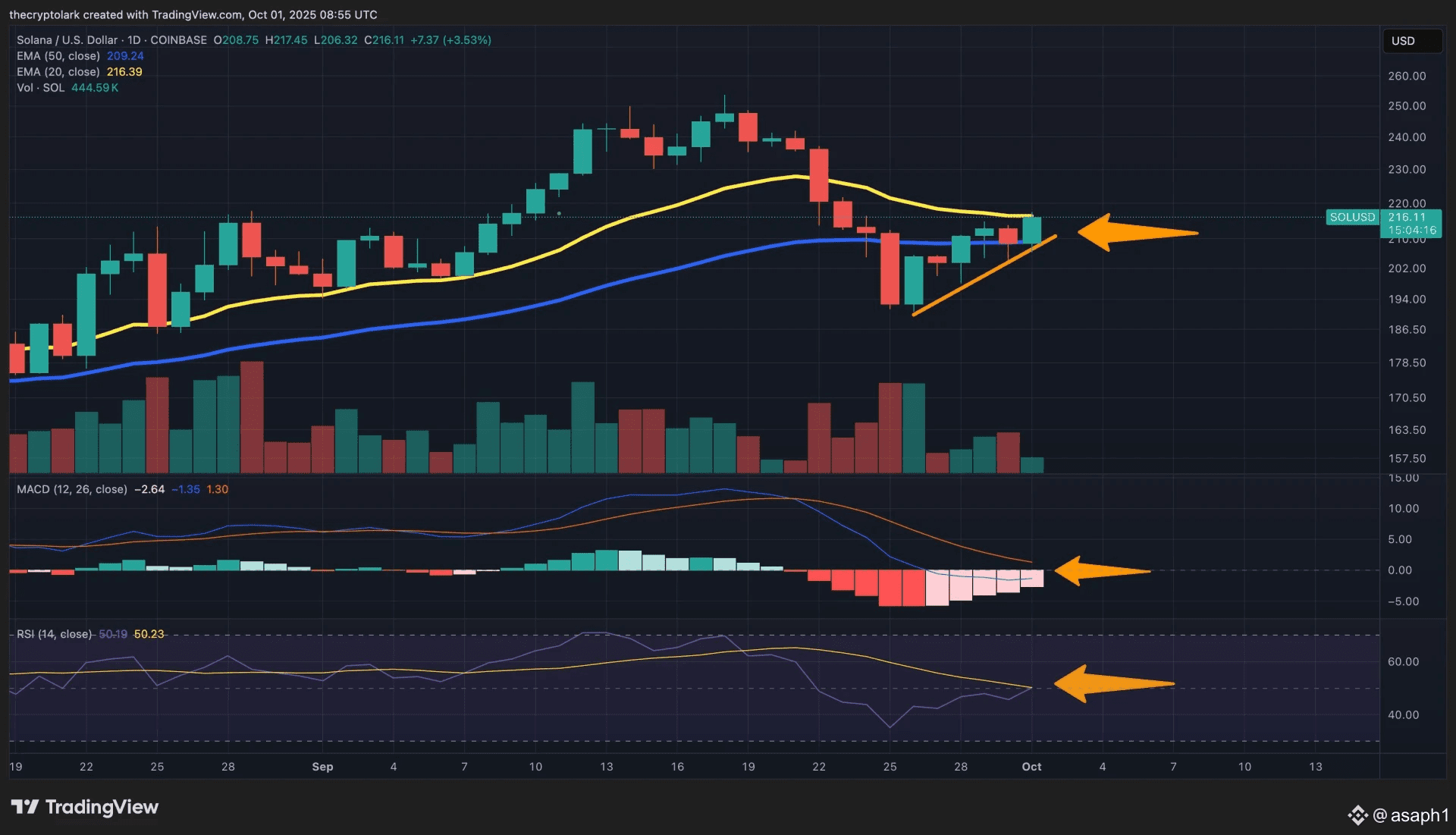Viewport: 1456px width, 835px height.
Task: Click the Binance diamond icon beside @asaph1
Action: point(1357,815)
